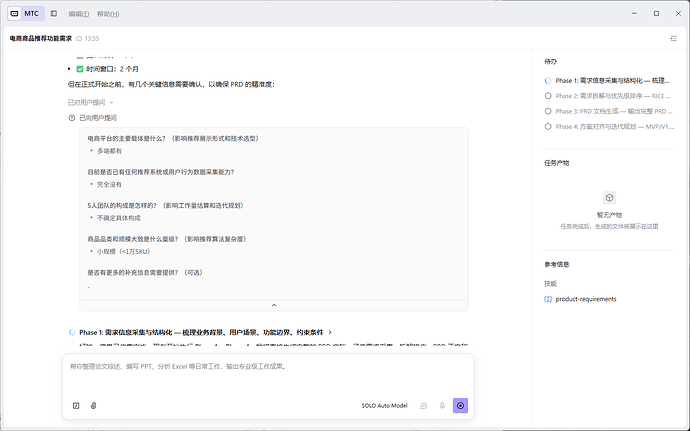Click the MTC mode icon button
The width and height of the screenshot is (690, 431).
click(15, 14)
